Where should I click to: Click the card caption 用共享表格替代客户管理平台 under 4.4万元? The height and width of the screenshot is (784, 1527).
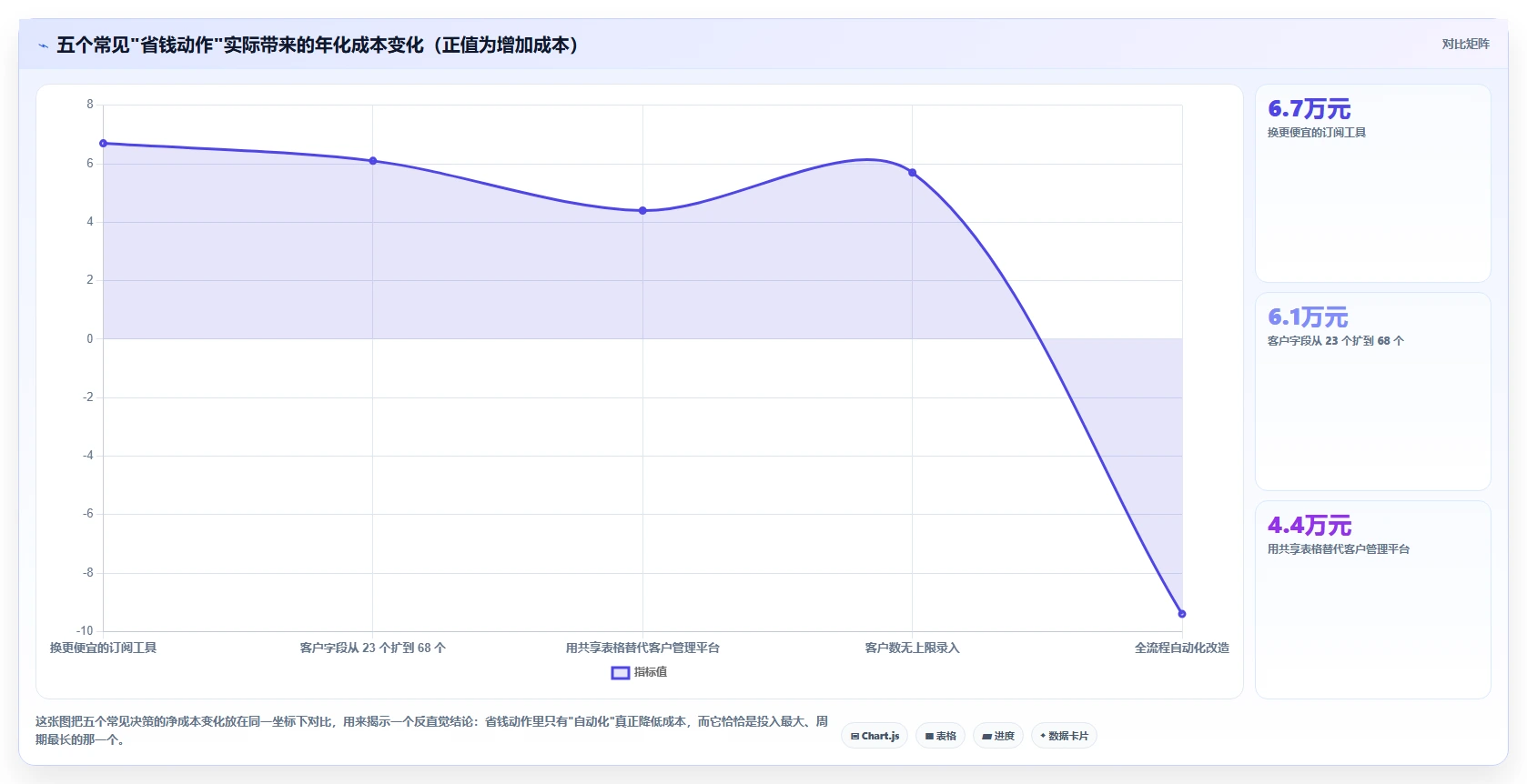1339,549
